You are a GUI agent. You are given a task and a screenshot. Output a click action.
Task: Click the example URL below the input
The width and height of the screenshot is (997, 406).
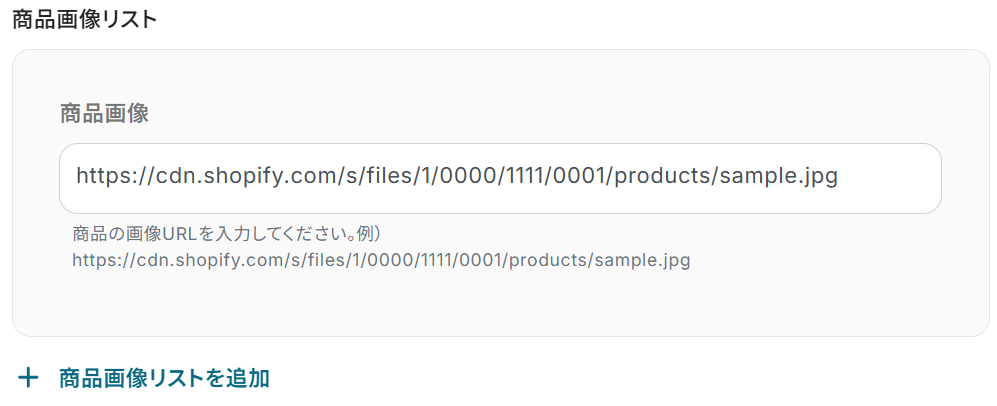380,261
